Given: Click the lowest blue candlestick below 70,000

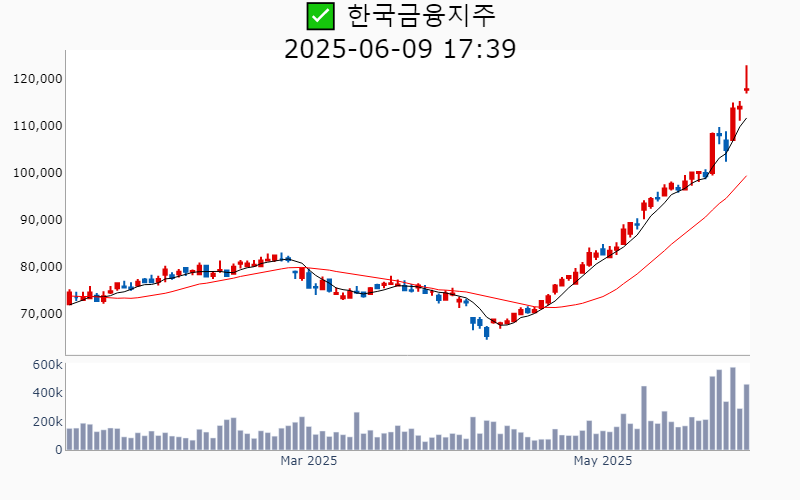Looking at the screenshot, I should click(487, 332).
